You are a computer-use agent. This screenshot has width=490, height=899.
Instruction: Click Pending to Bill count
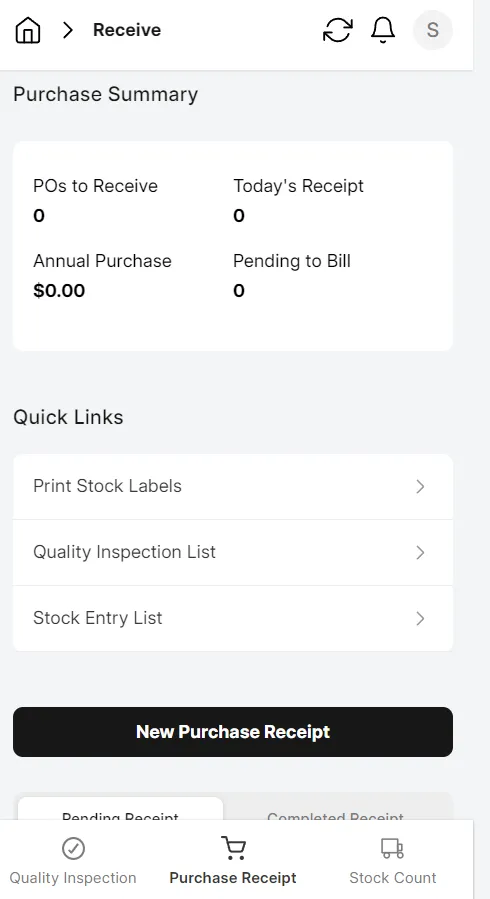tap(239, 291)
